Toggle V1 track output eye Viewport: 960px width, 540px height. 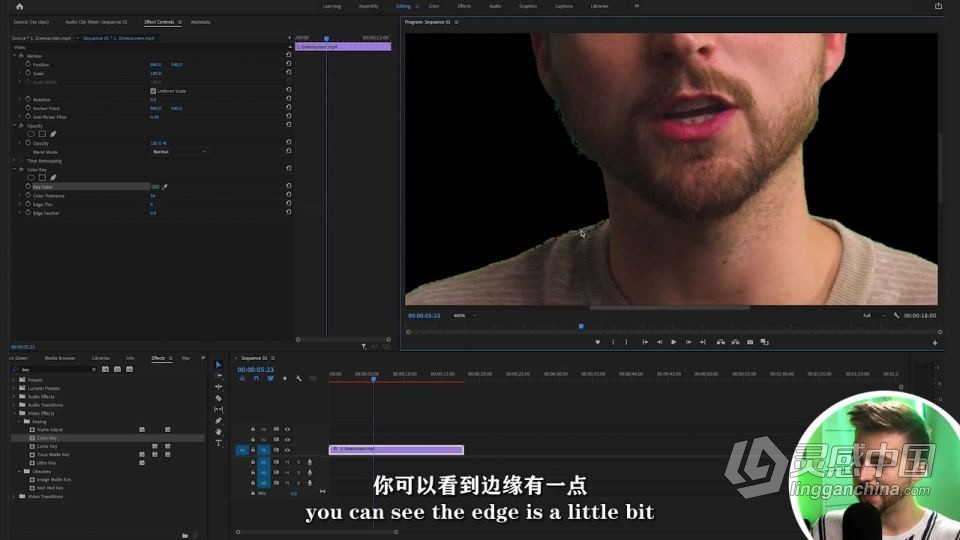point(287,450)
